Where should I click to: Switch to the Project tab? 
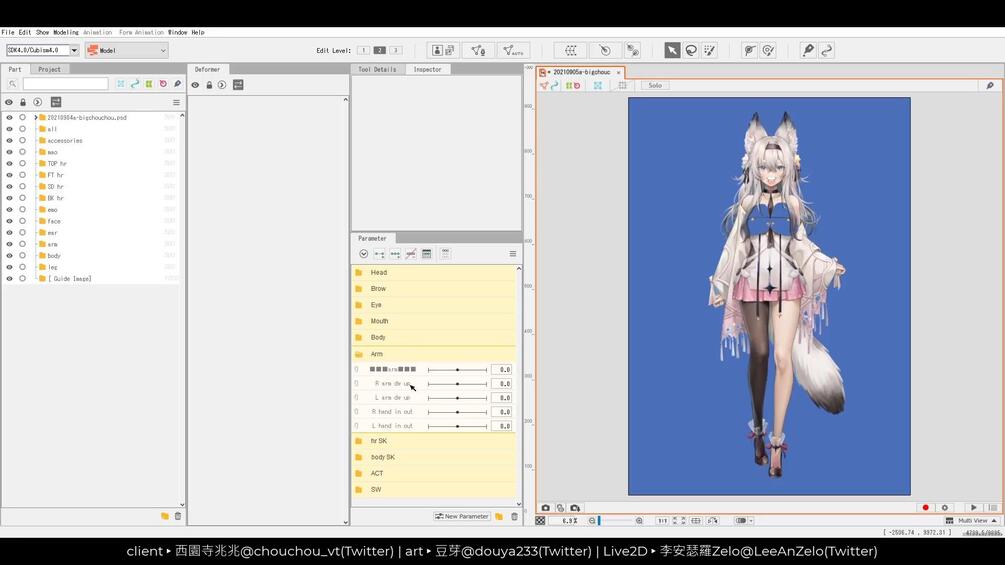tap(49, 69)
